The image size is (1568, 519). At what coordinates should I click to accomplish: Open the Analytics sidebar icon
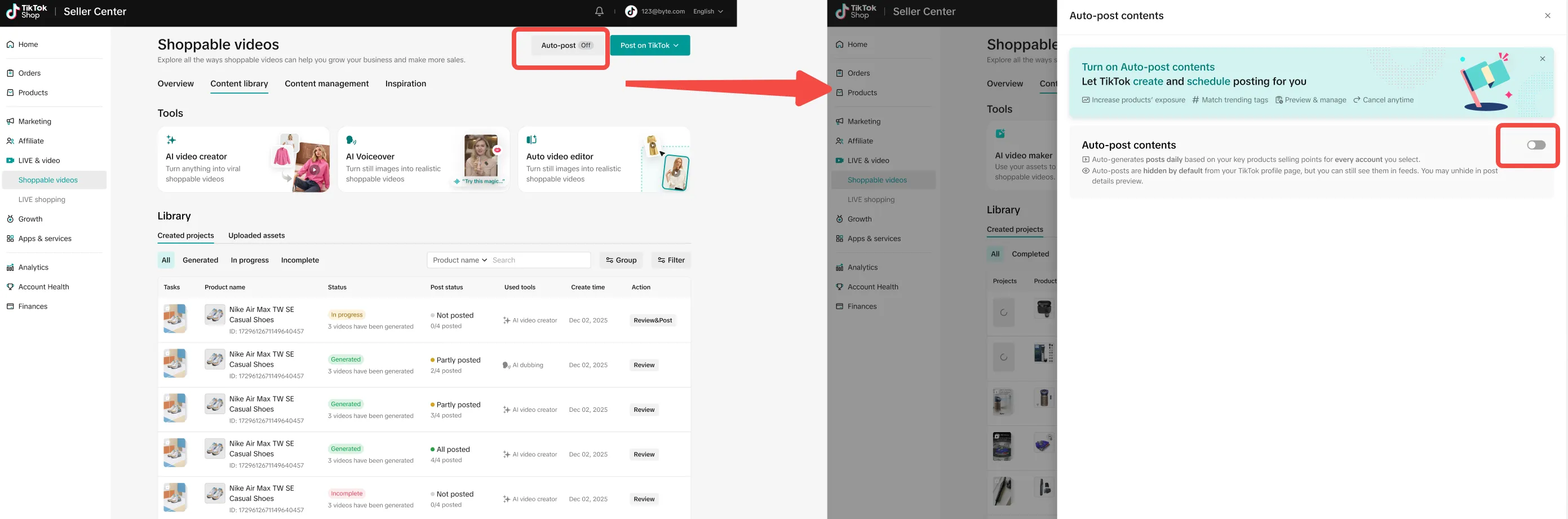click(x=10, y=267)
